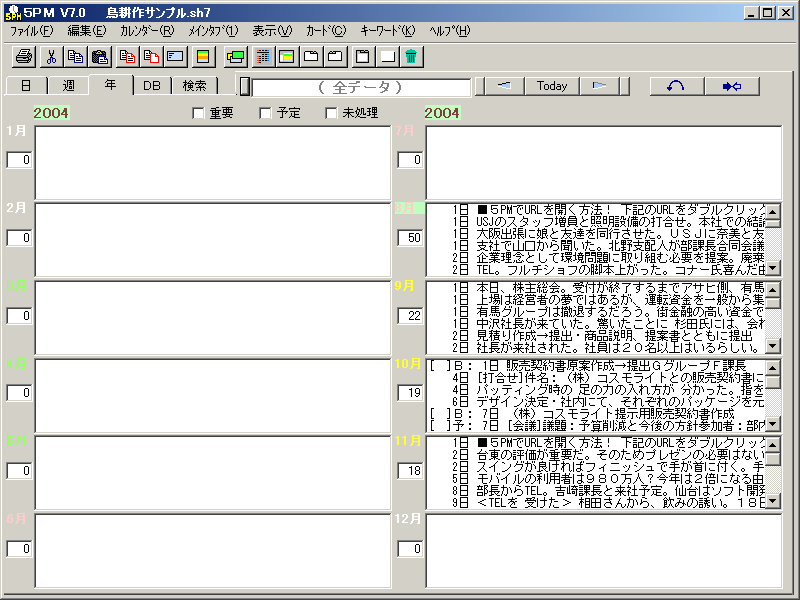Click the teal trash can icon
800x600 pixels.
(x=411, y=57)
